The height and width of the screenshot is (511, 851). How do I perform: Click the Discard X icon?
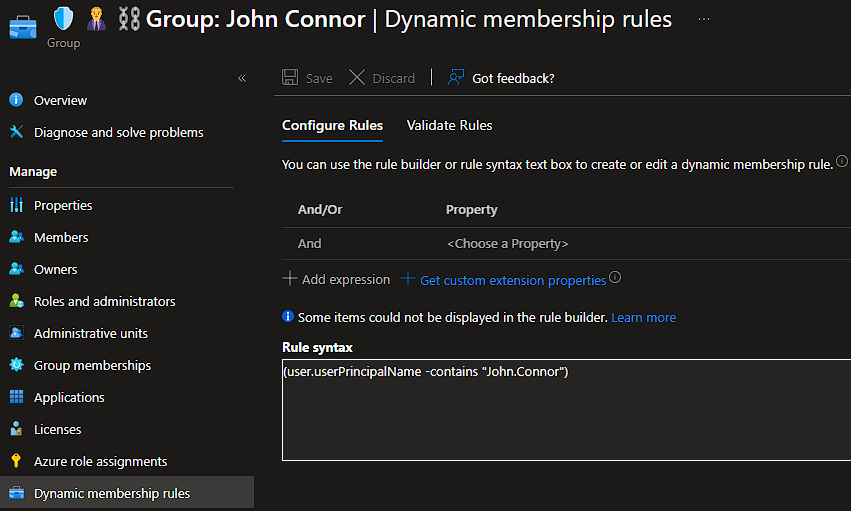click(x=357, y=78)
